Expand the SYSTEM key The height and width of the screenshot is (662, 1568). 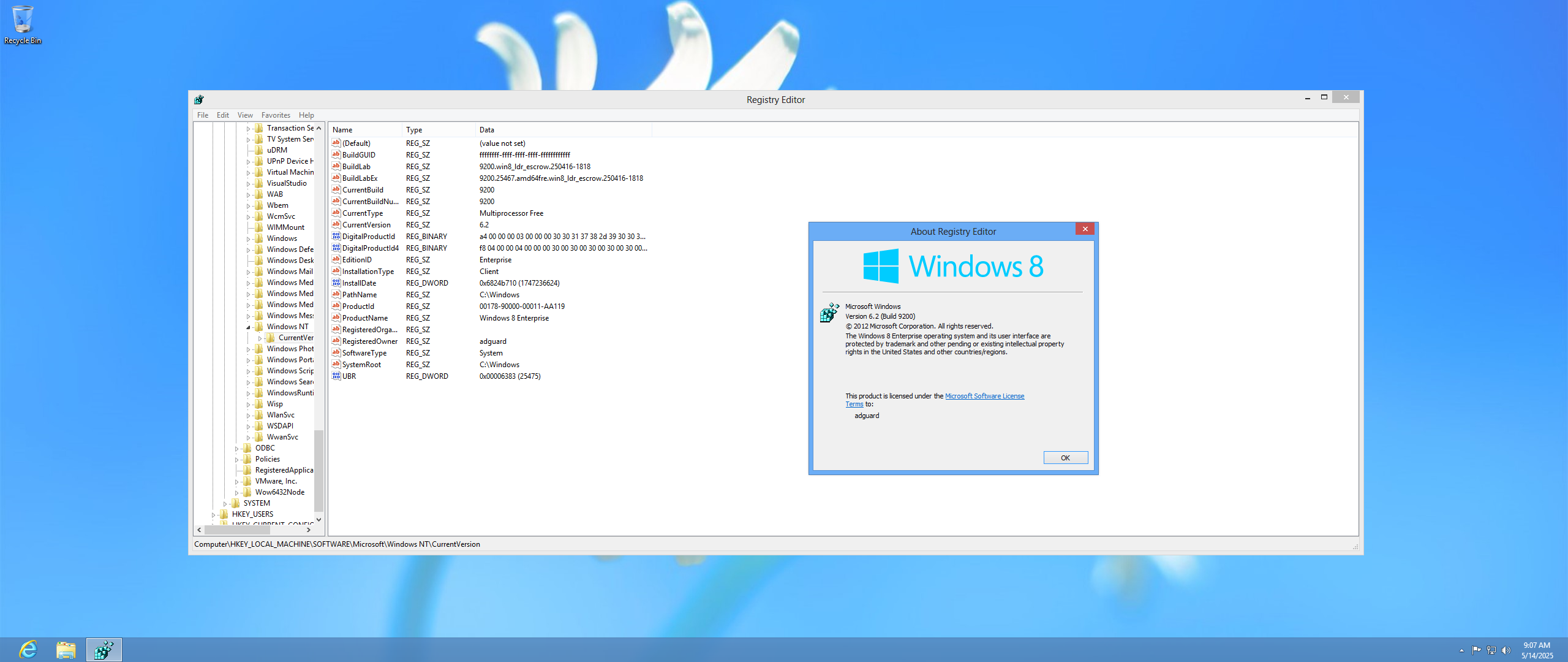tap(225, 503)
